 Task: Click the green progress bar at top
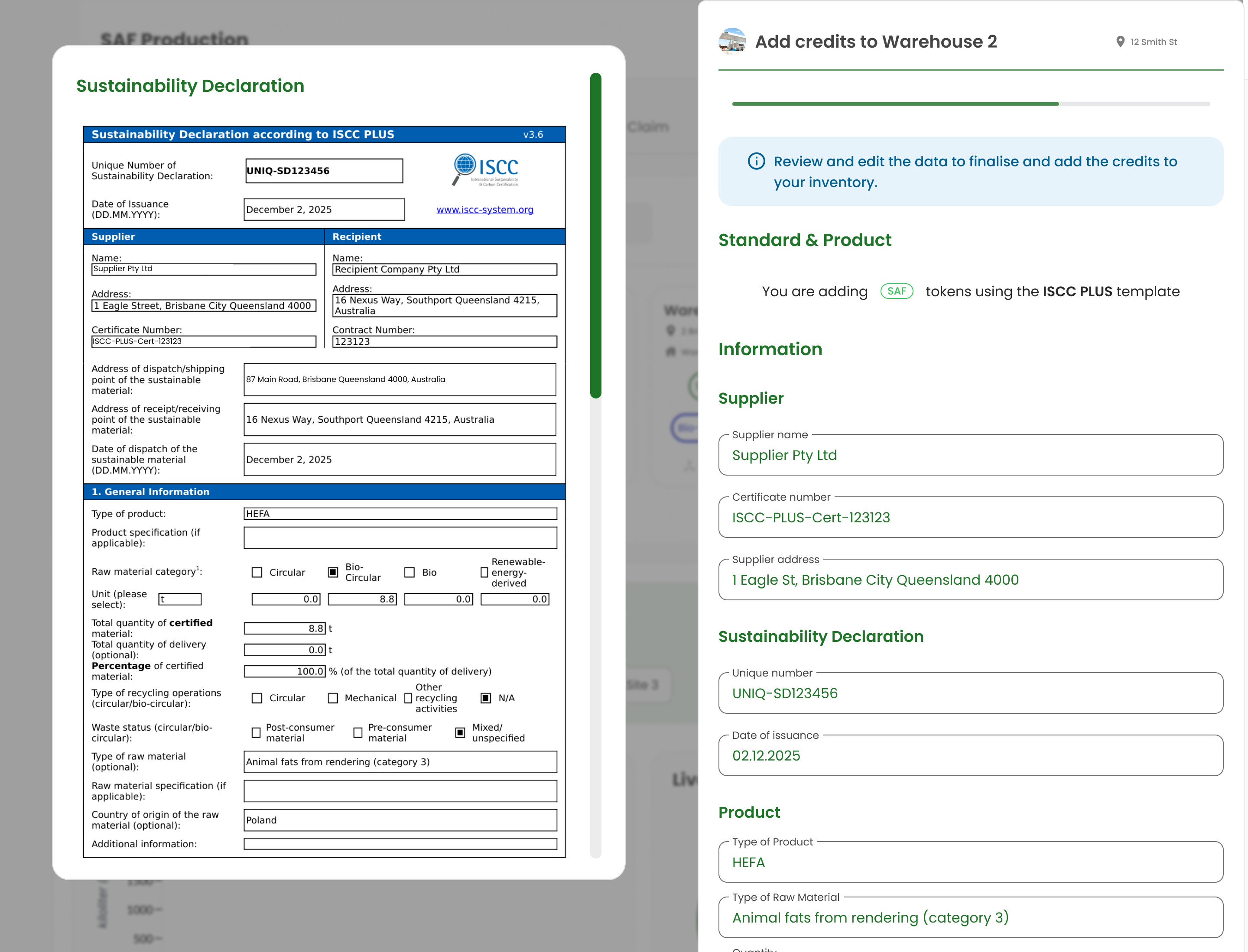point(895,104)
